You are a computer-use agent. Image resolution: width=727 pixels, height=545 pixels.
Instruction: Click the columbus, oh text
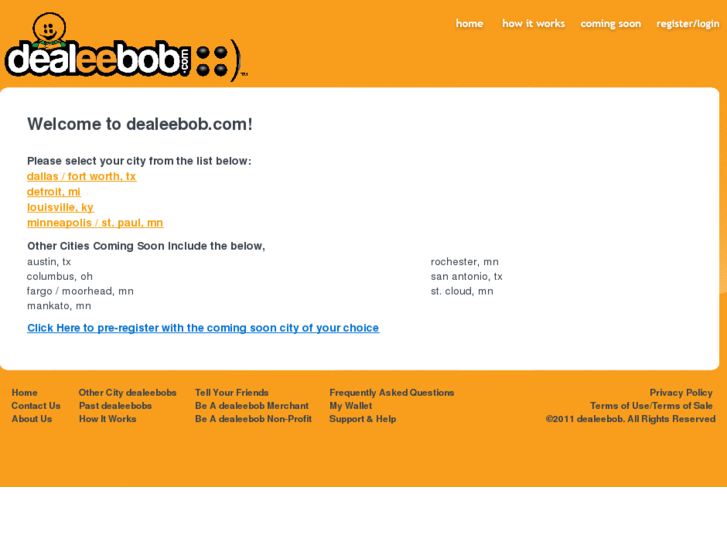tap(60, 277)
